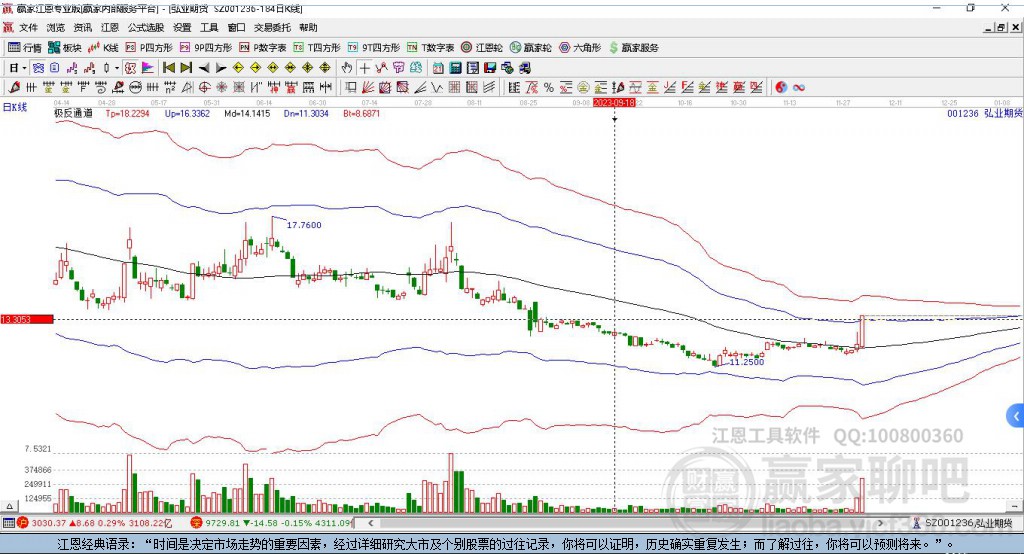Viewport: 1024px width, 554px height.
Task: Click the 日K线 label
Action: pos(15,107)
